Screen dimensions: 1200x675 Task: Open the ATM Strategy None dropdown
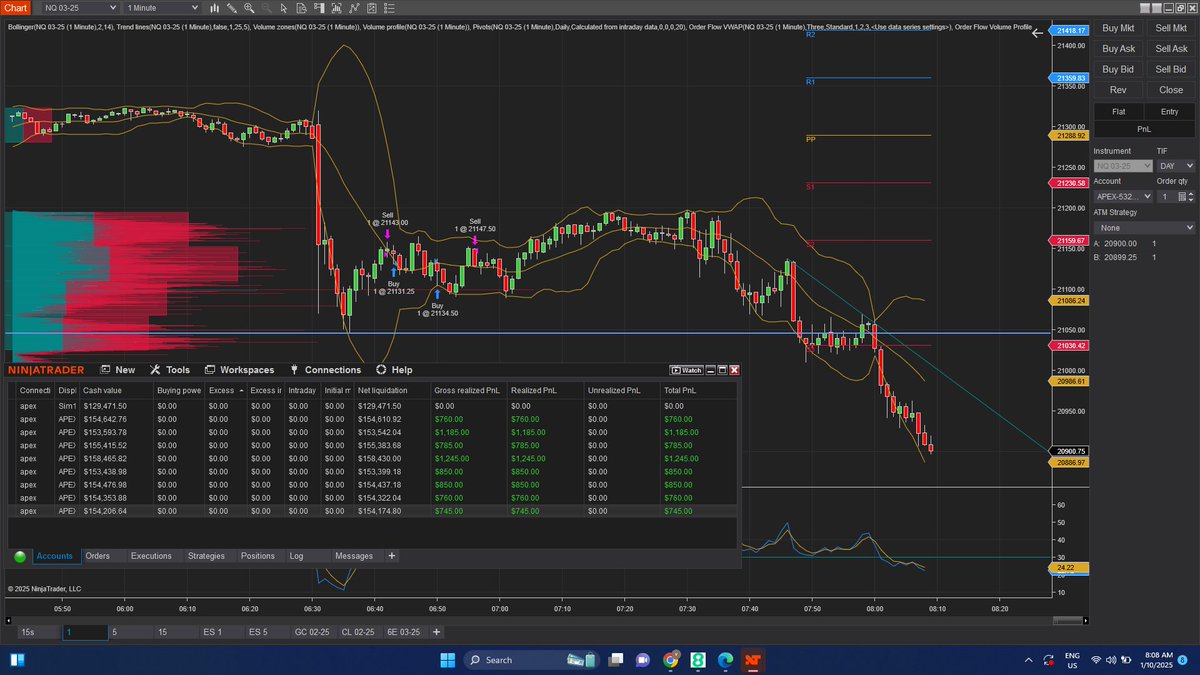[x=1144, y=228]
